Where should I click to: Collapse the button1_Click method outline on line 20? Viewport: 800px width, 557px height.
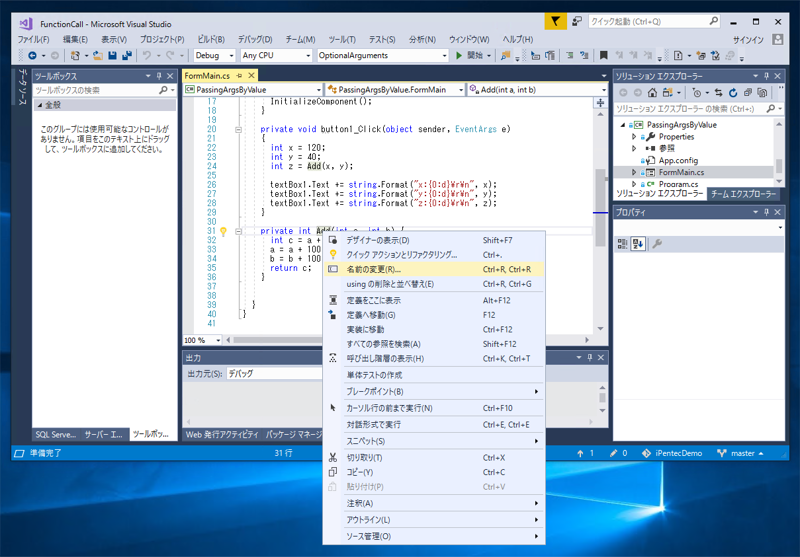(238, 130)
